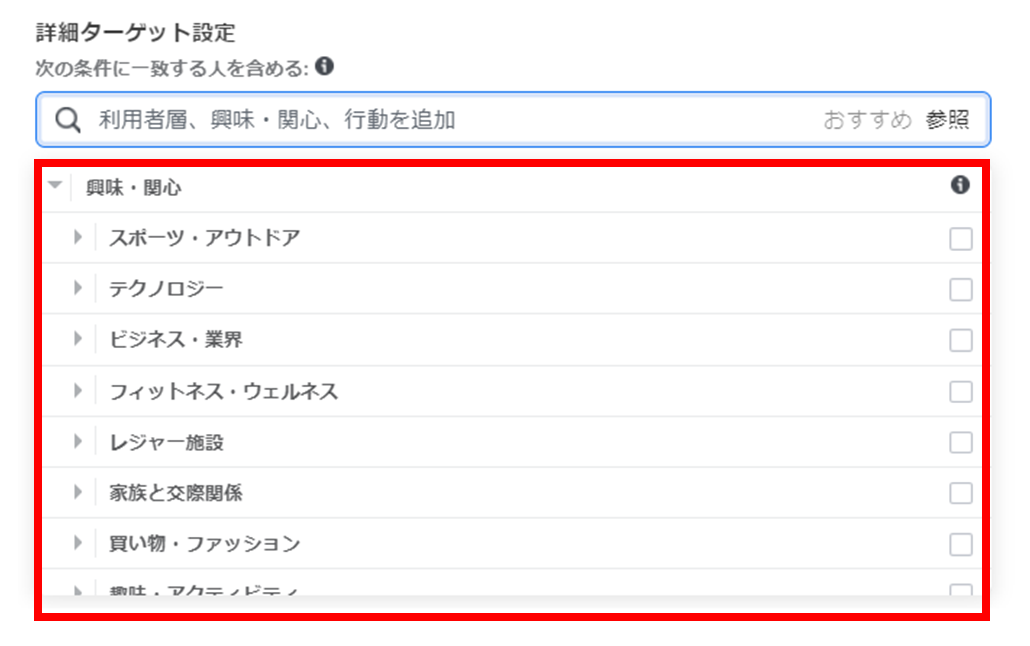The image size is (1030, 646).
Task: Check the ビジネス・業界 checkbox
Action: (x=961, y=340)
